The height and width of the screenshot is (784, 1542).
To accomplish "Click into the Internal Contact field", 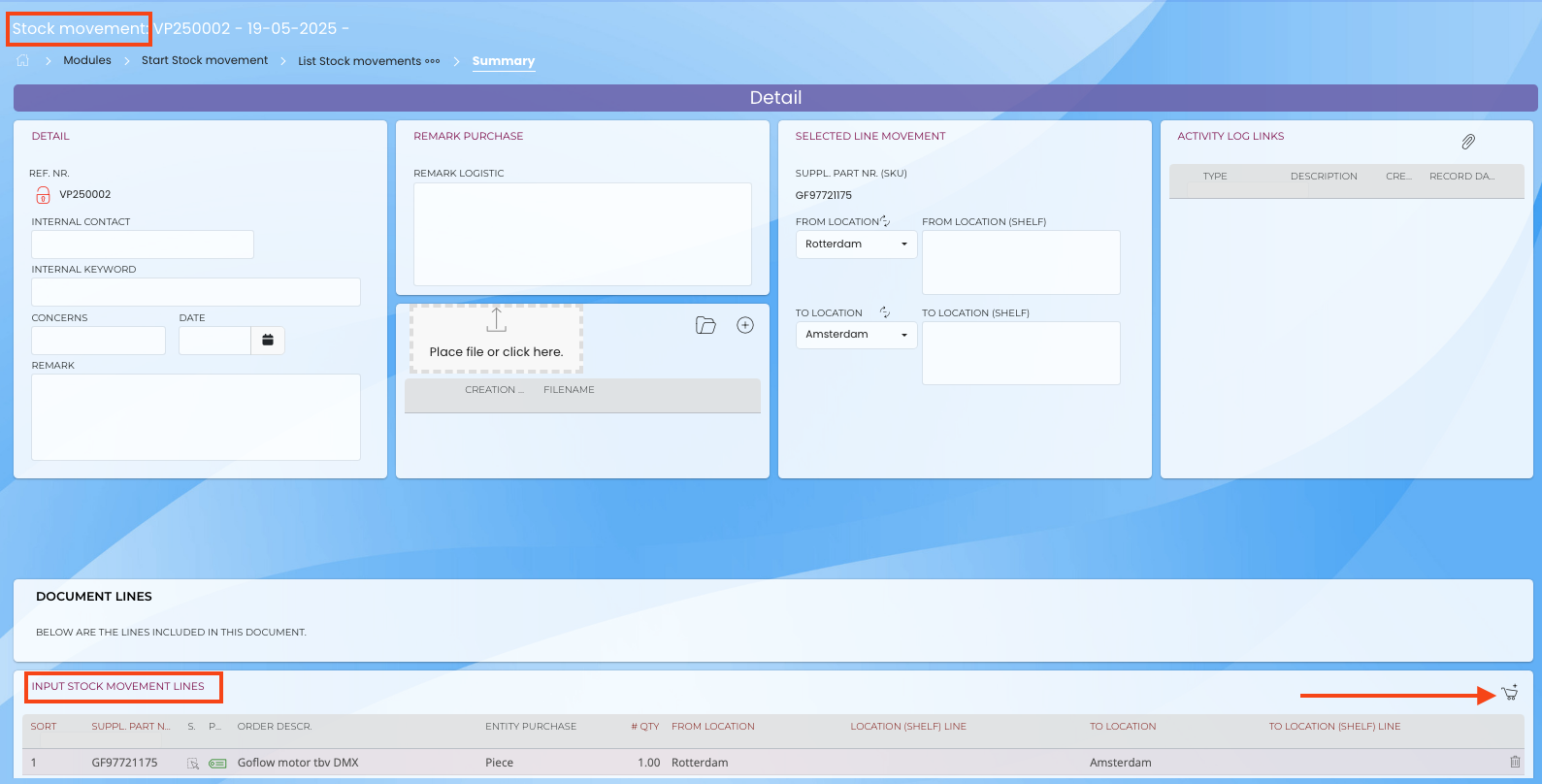I will (143, 245).
